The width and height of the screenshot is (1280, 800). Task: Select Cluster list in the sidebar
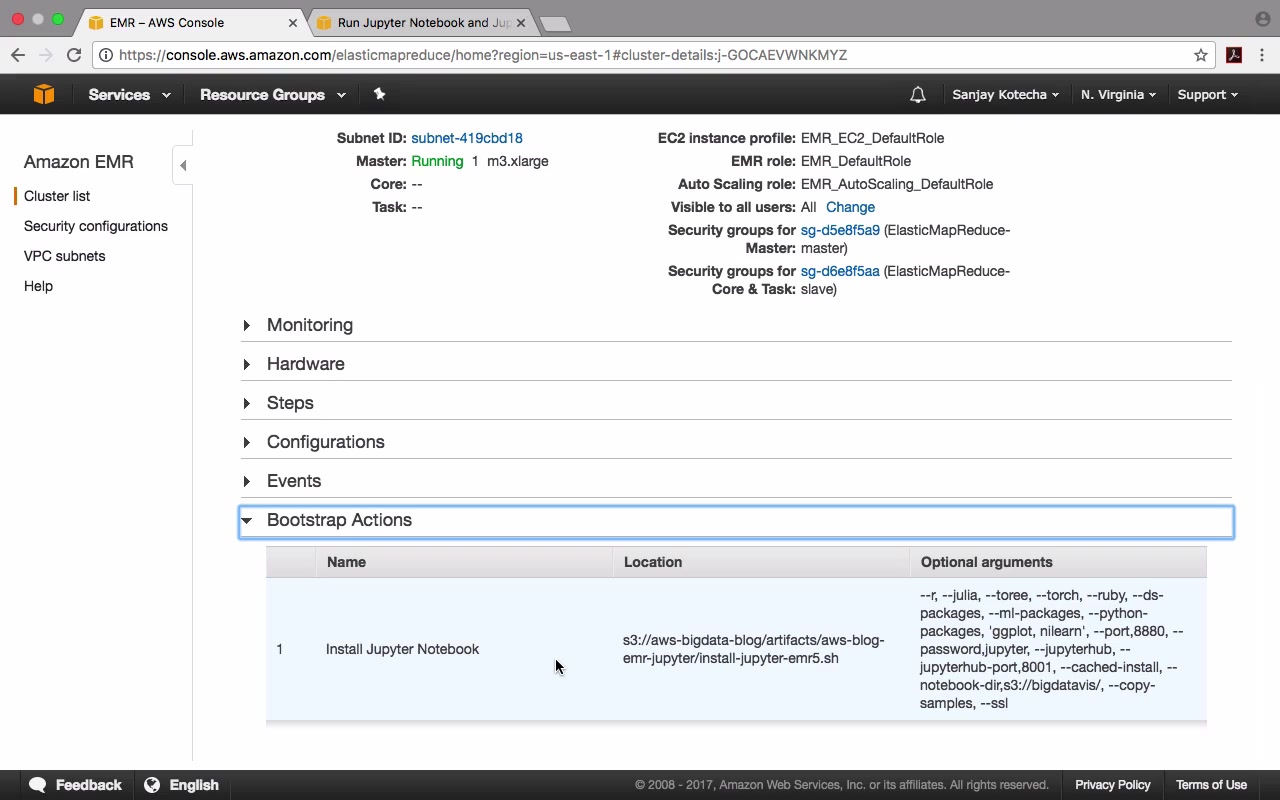click(x=57, y=196)
